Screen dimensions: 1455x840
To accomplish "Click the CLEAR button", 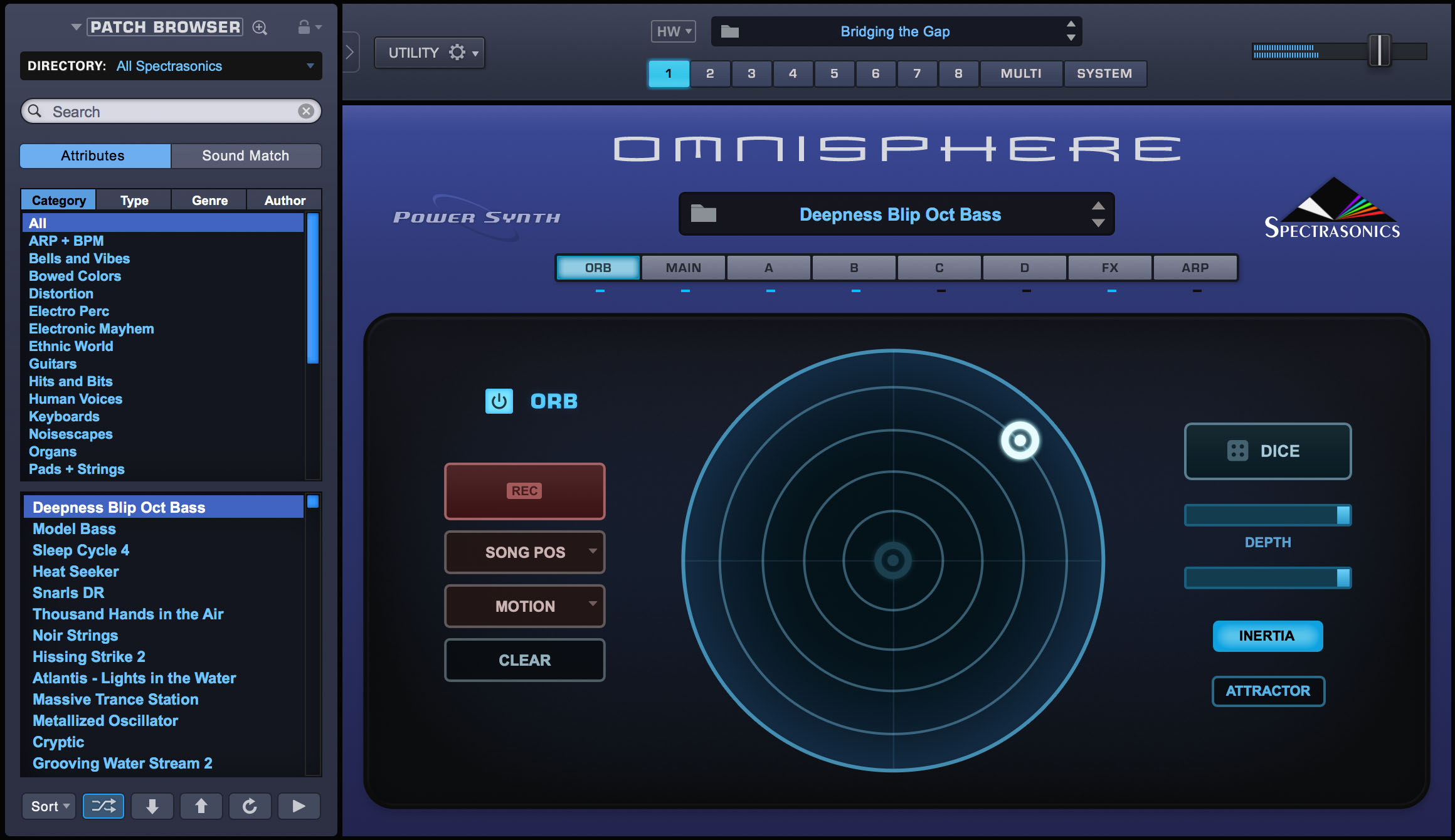I will point(524,660).
